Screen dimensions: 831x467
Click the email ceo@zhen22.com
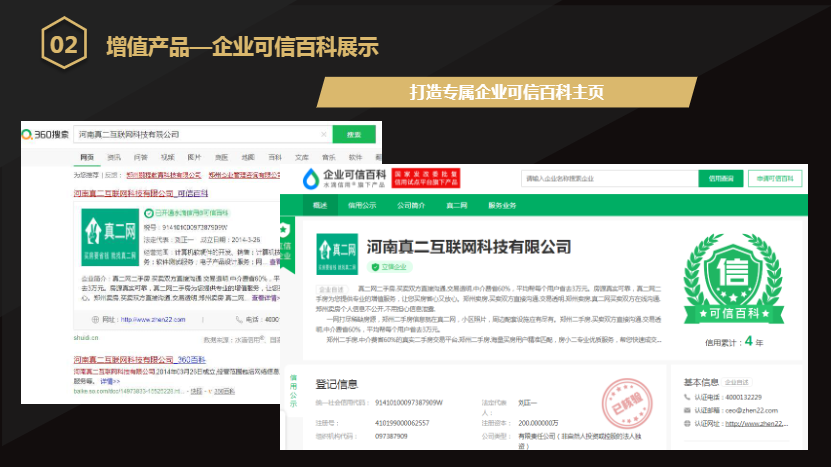click(752, 410)
